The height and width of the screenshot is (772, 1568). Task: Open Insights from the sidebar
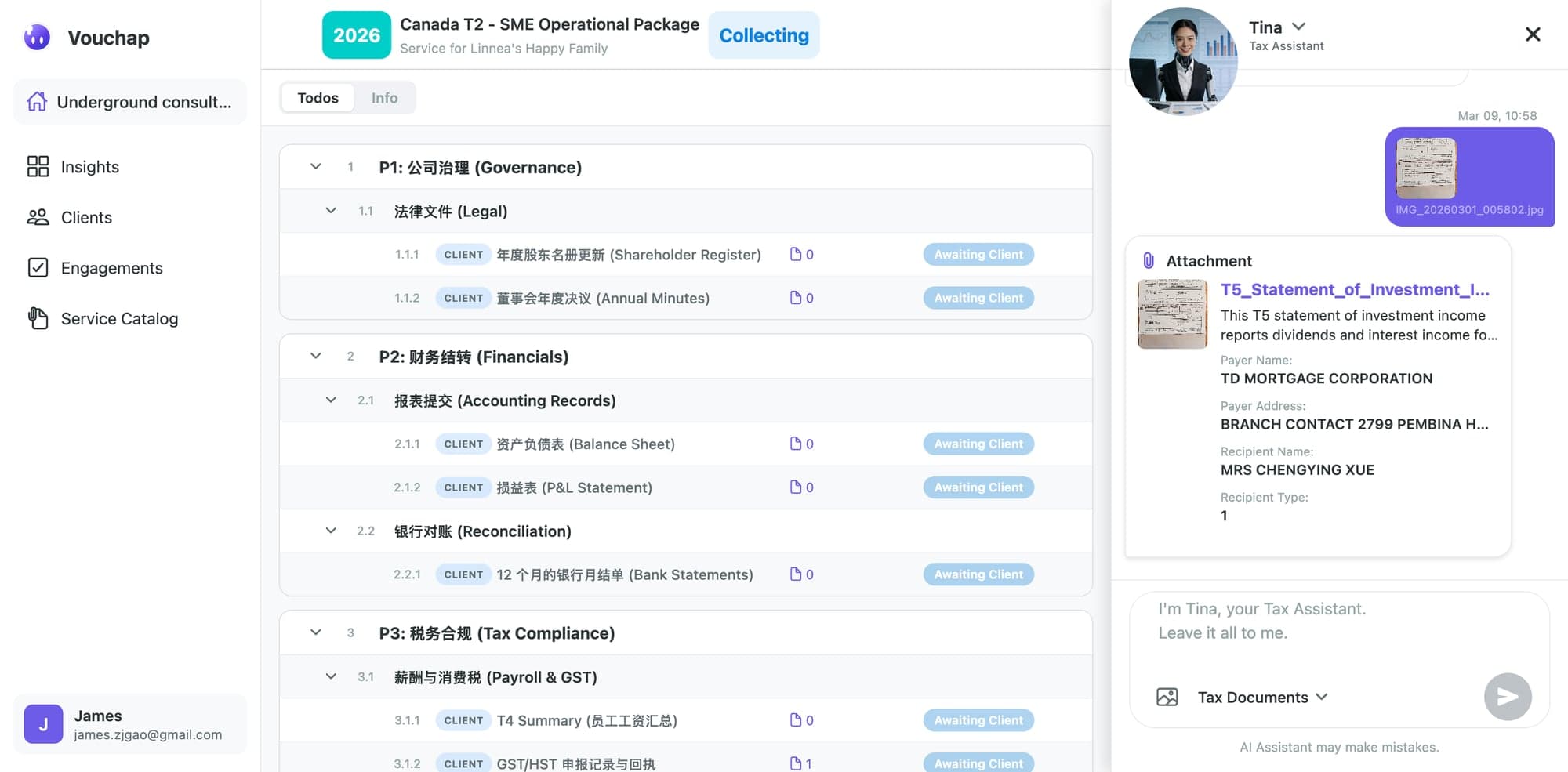[89, 167]
